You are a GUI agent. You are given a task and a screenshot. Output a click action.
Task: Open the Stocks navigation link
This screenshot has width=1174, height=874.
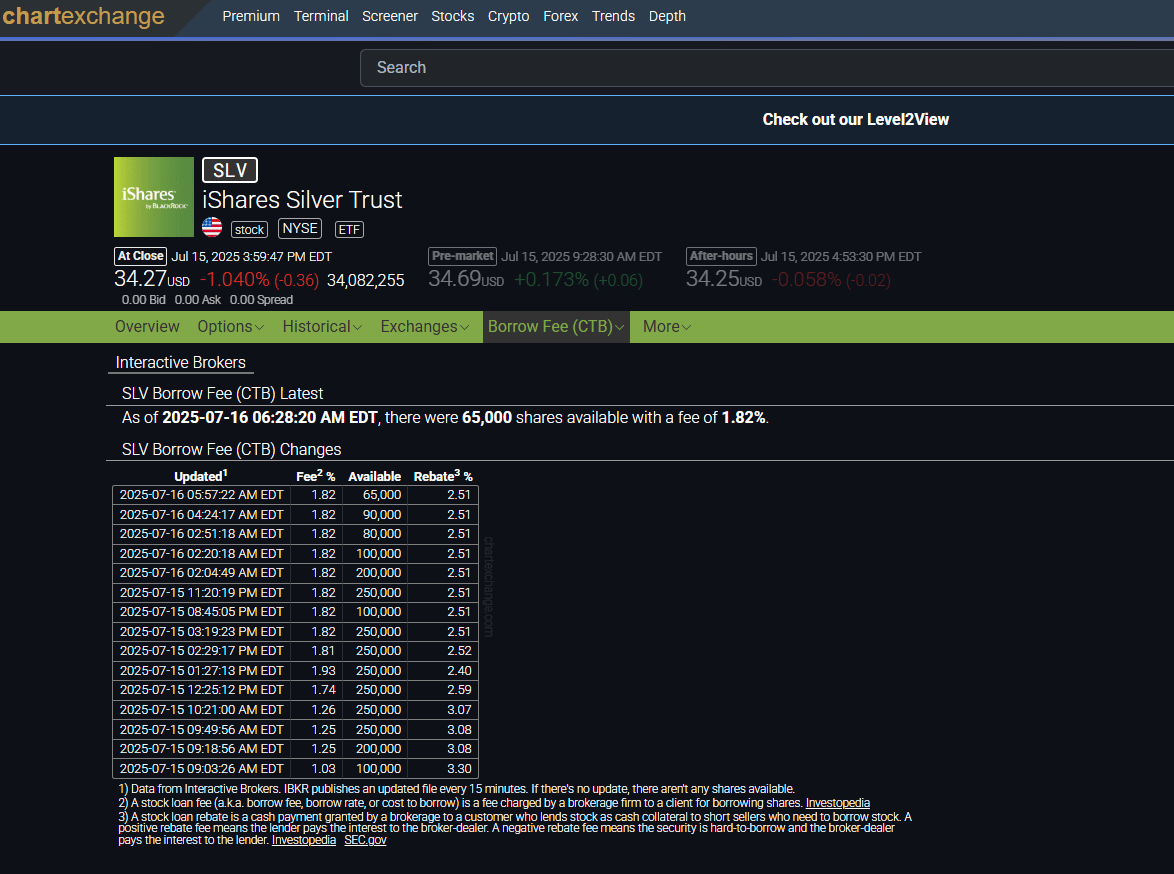pyautogui.click(x=452, y=16)
